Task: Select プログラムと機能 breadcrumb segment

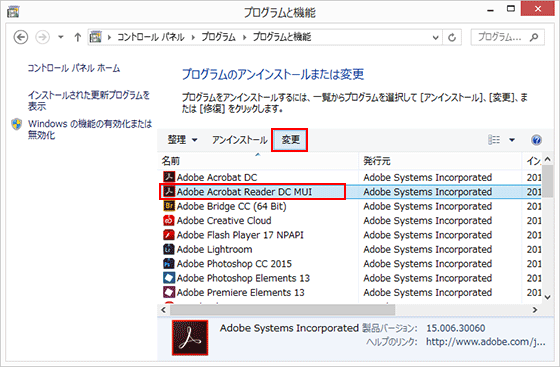Action: (282, 37)
